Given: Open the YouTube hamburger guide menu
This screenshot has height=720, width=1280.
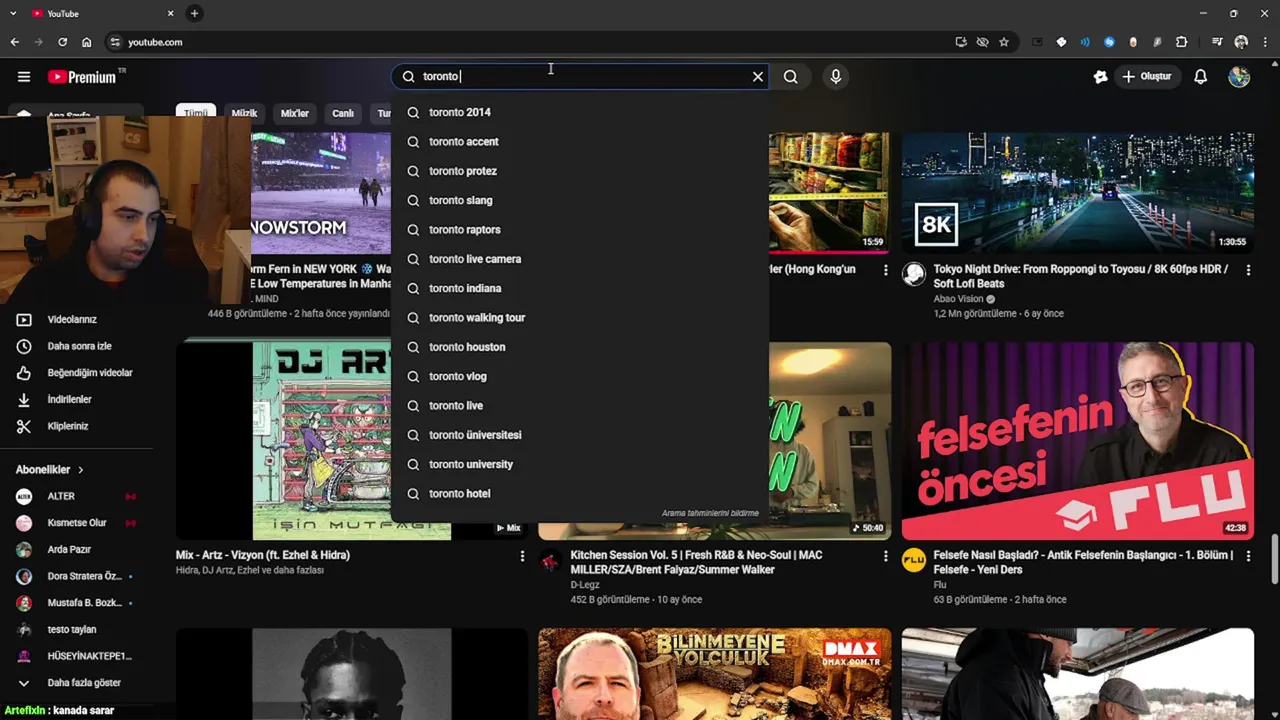Looking at the screenshot, I should 24,76.
